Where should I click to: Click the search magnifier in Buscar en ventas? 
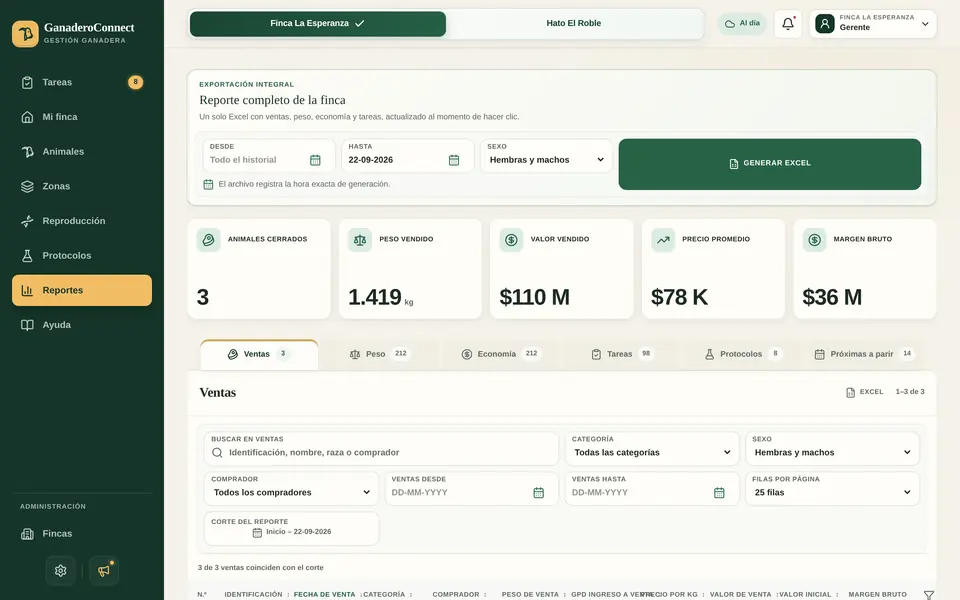tap(217, 452)
